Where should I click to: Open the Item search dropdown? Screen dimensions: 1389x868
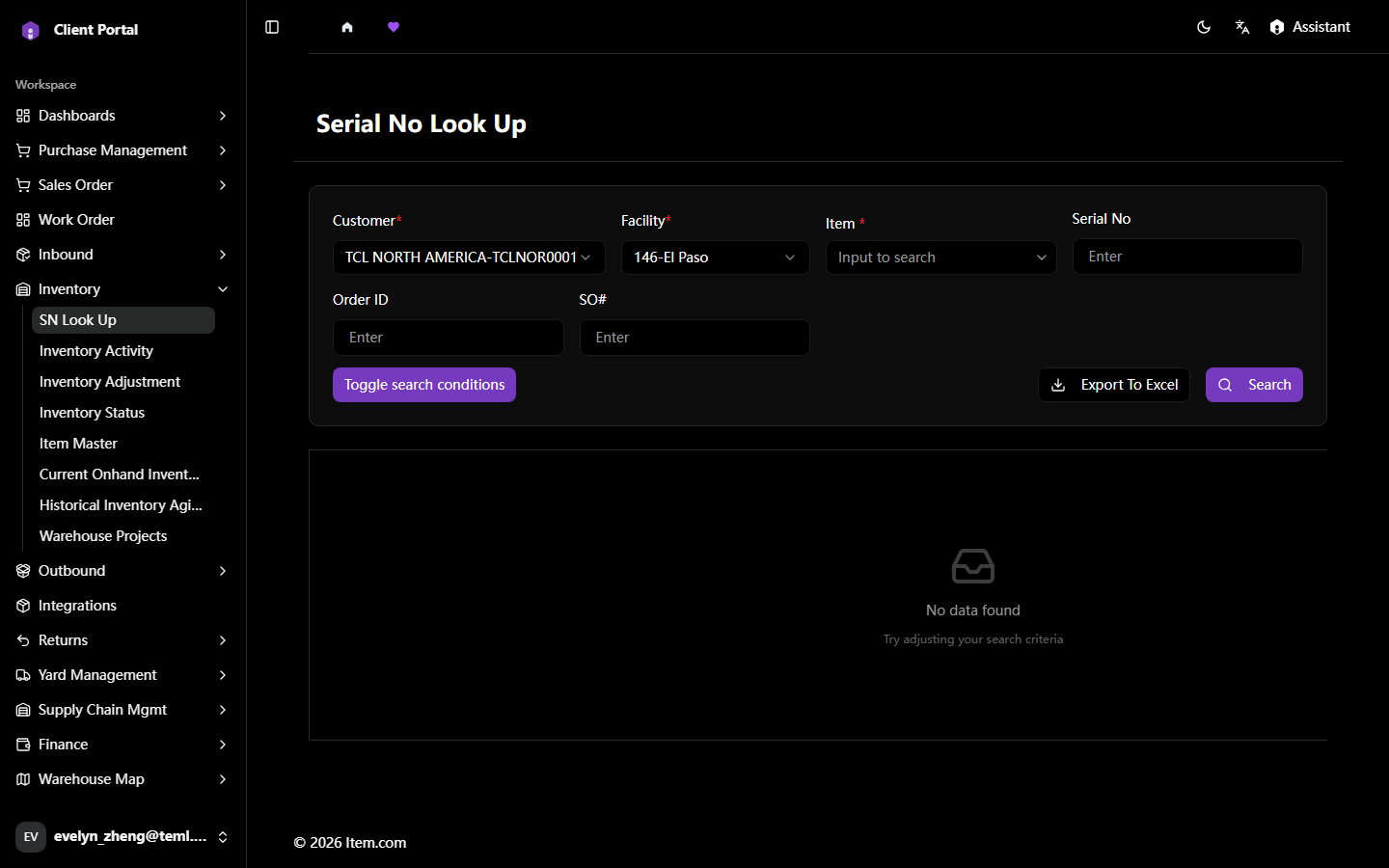[x=941, y=258]
